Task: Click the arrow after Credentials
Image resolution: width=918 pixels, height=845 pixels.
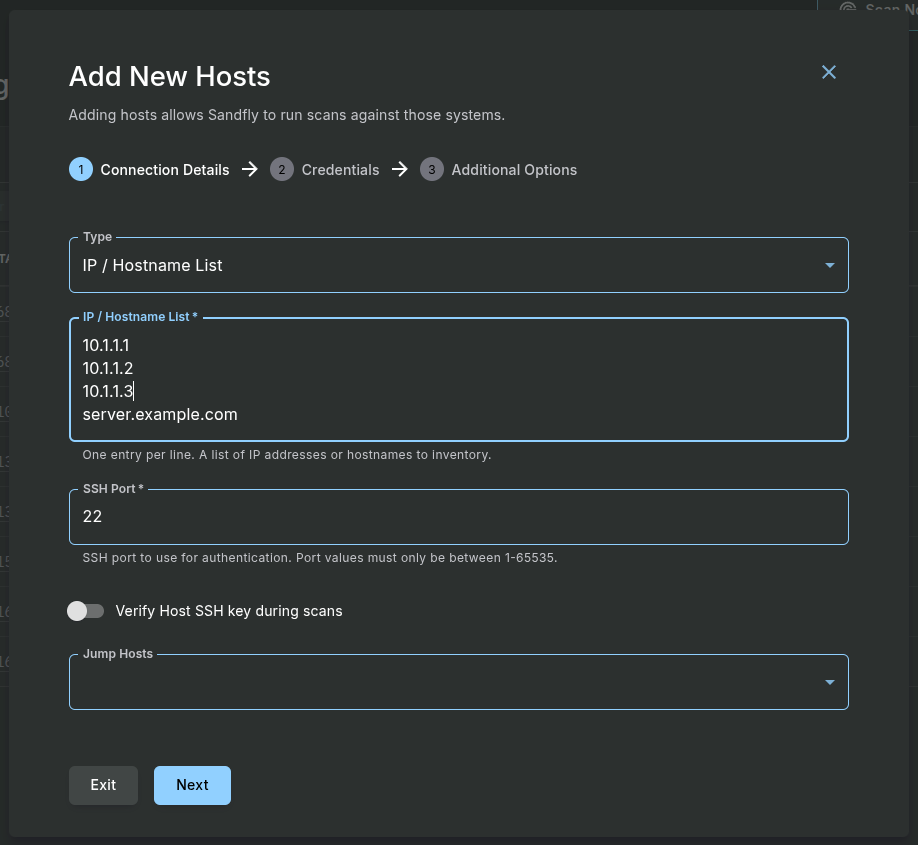Action: (x=400, y=170)
